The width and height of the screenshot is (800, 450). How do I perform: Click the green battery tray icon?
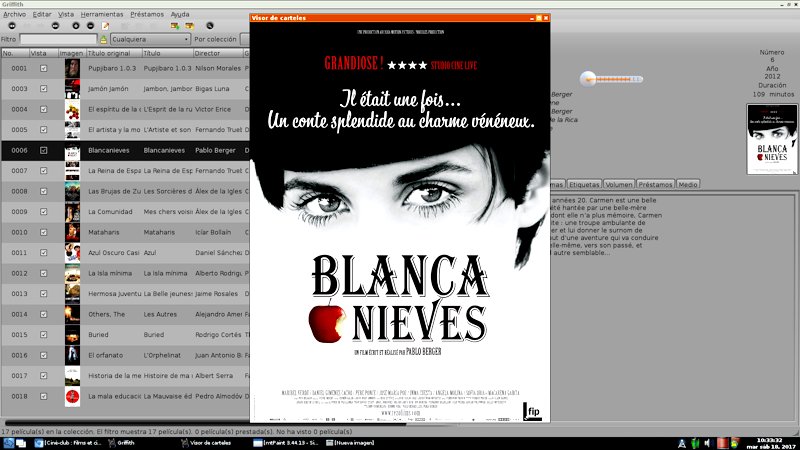coord(695,443)
